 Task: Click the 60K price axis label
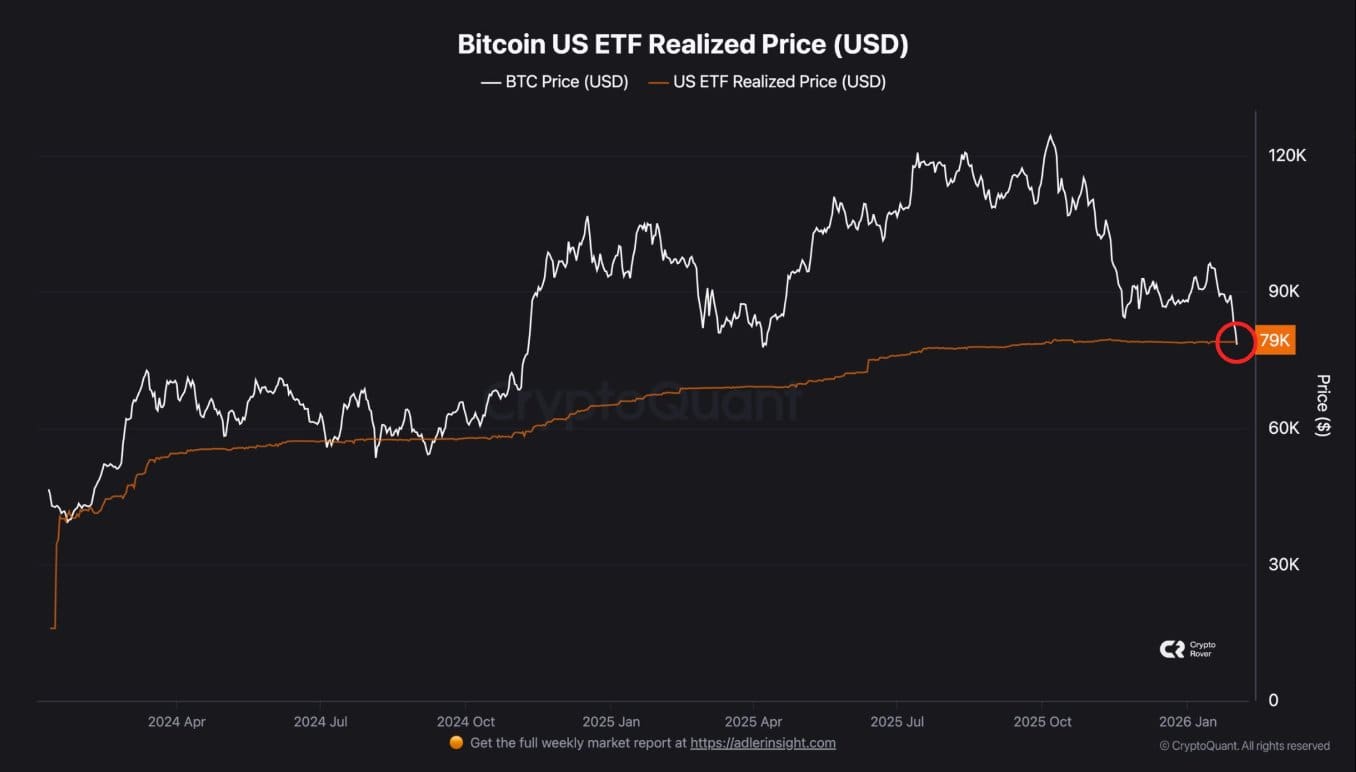pyautogui.click(x=1283, y=428)
